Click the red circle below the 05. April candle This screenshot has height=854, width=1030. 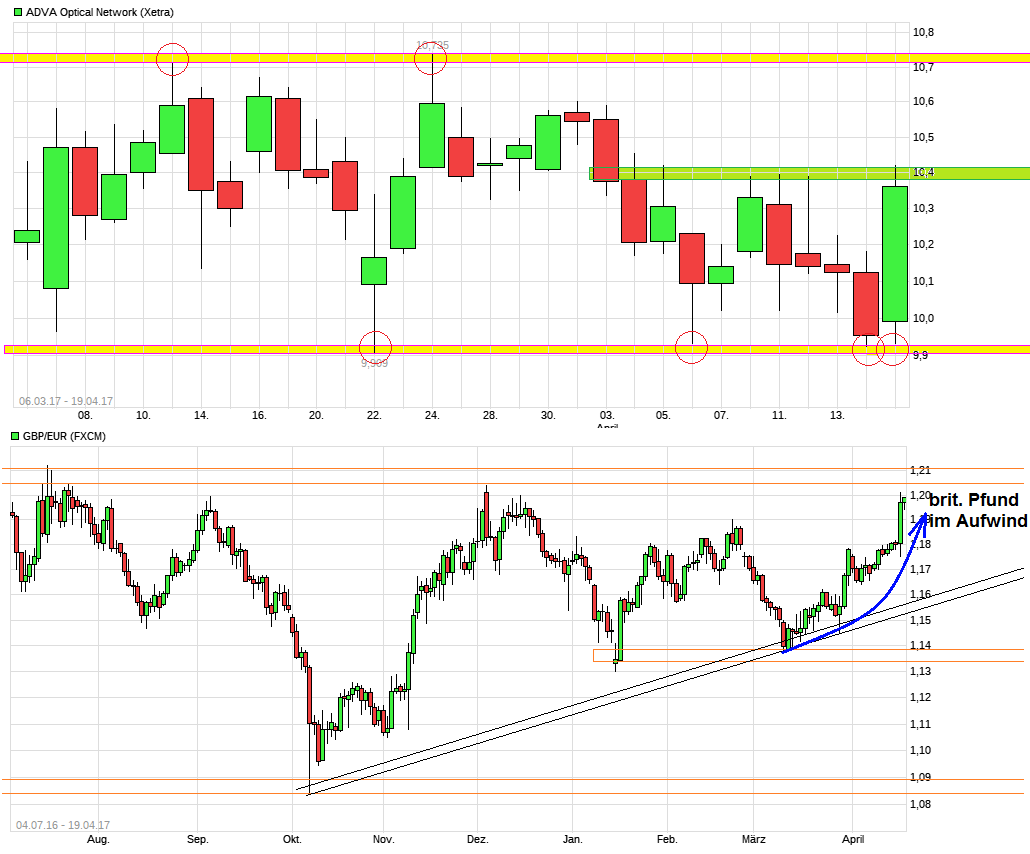coord(692,348)
